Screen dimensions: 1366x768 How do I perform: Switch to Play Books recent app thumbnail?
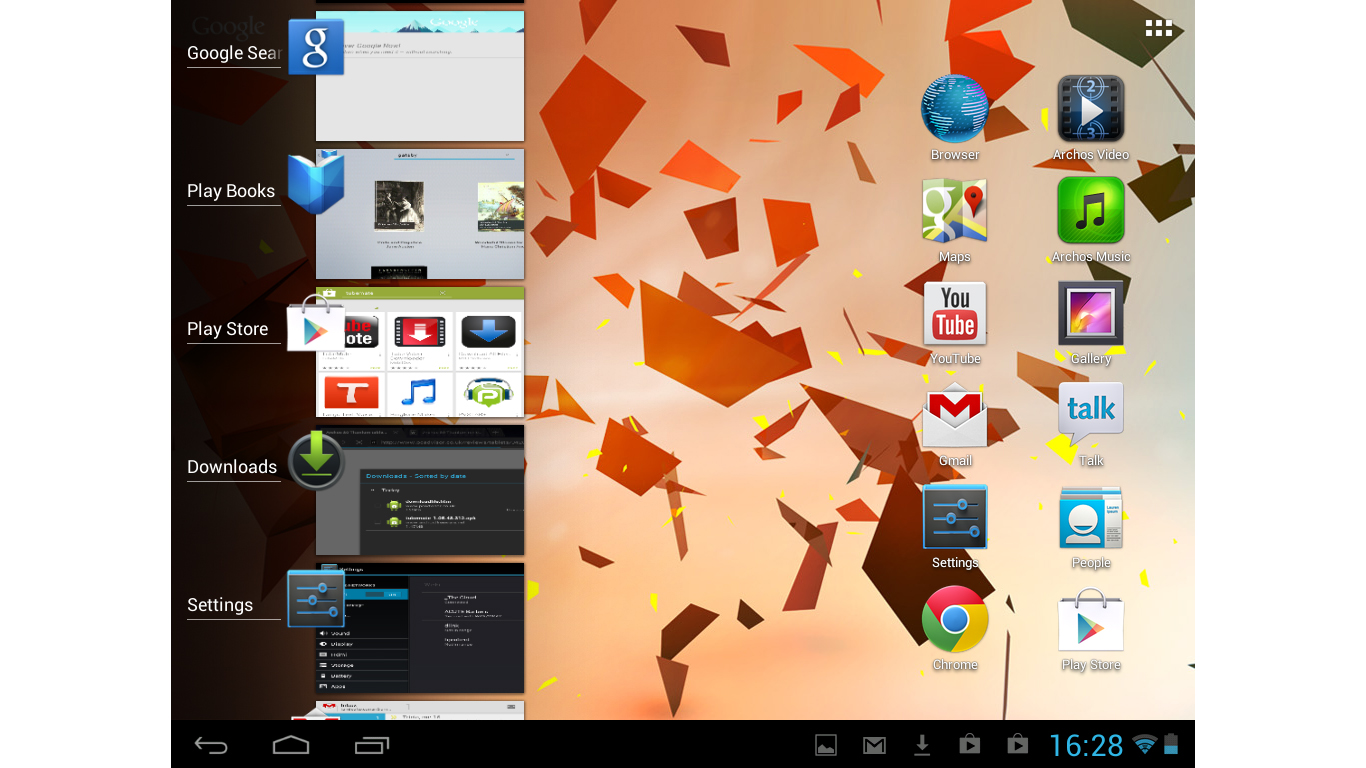click(x=420, y=214)
